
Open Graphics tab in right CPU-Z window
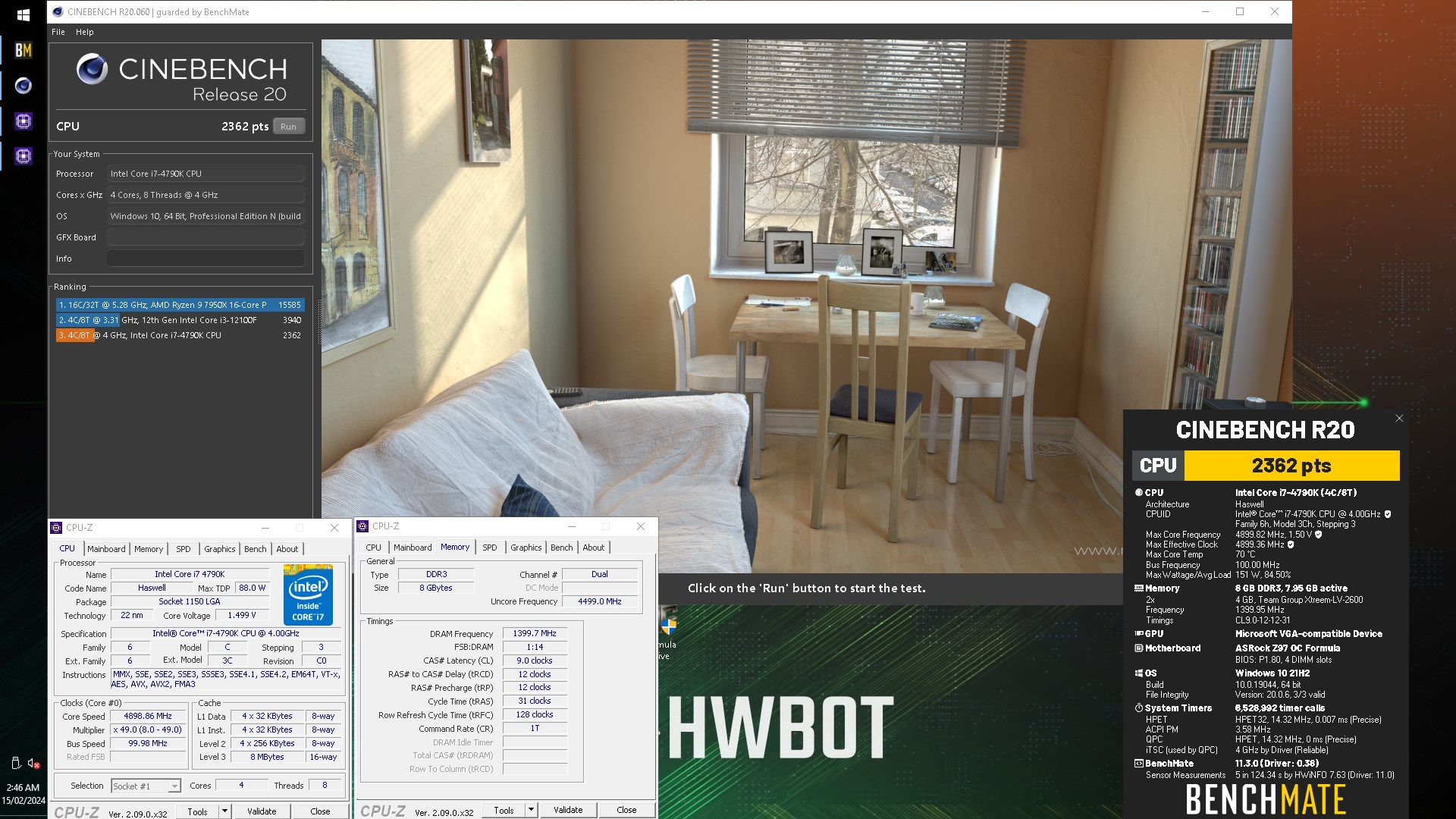pos(526,548)
